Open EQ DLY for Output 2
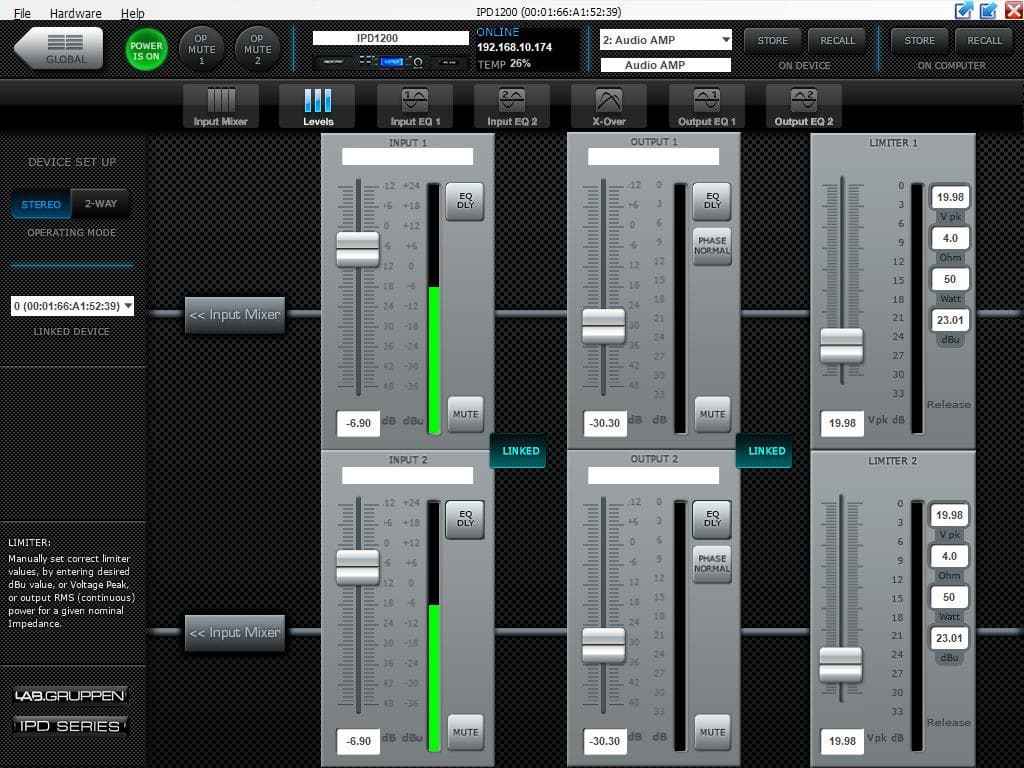The height and width of the screenshot is (768, 1024). 712,519
